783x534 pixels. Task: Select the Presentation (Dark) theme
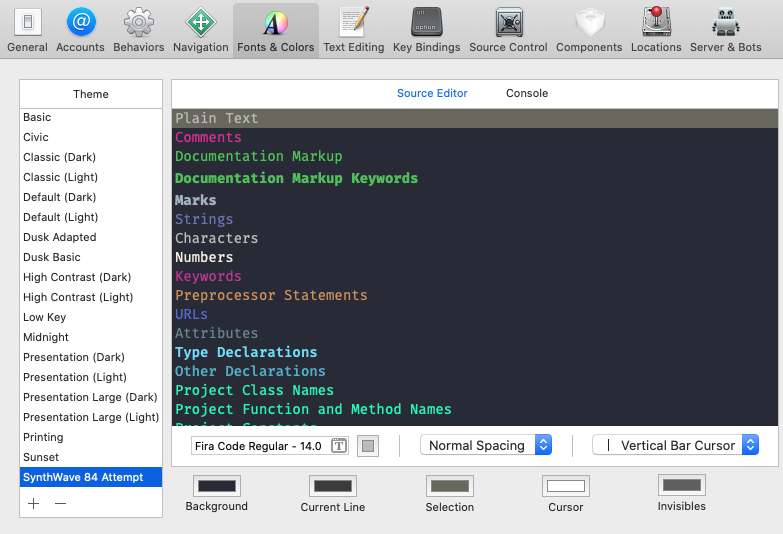pos(91,357)
